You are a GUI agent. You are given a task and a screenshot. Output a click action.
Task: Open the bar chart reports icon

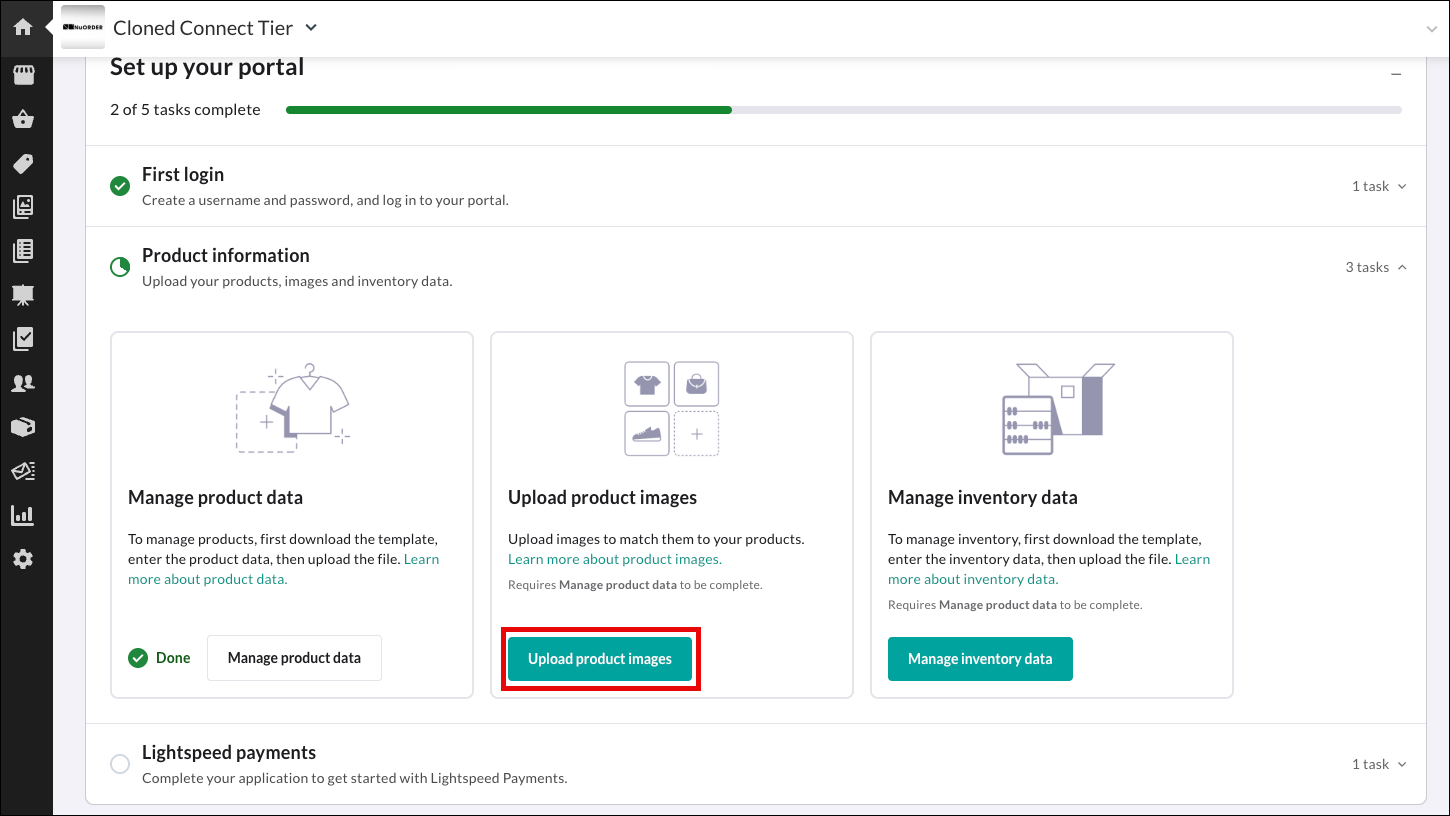(23, 516)
